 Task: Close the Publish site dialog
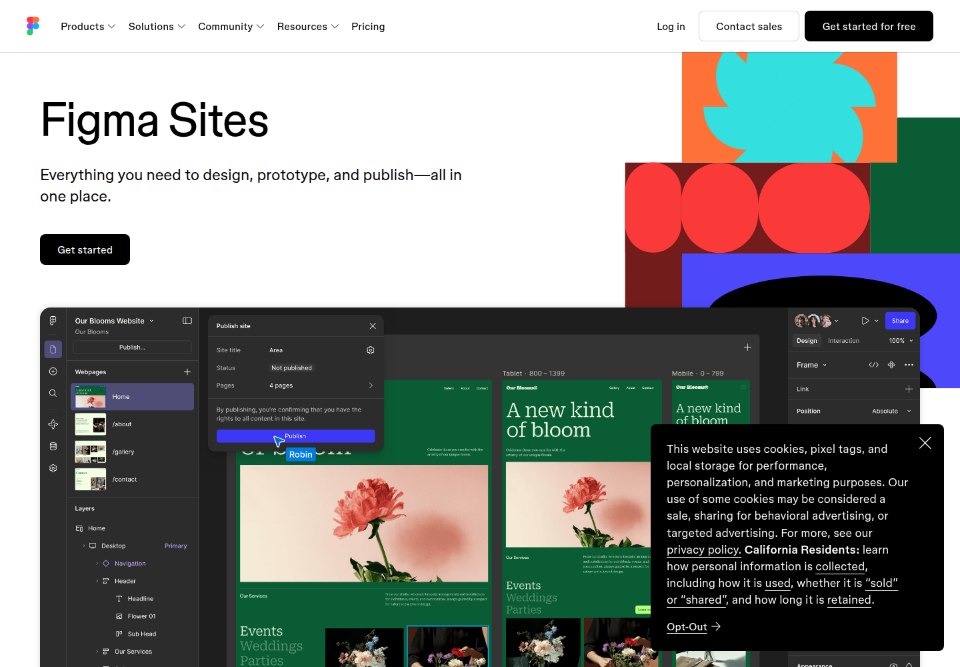tap(372, 326)
